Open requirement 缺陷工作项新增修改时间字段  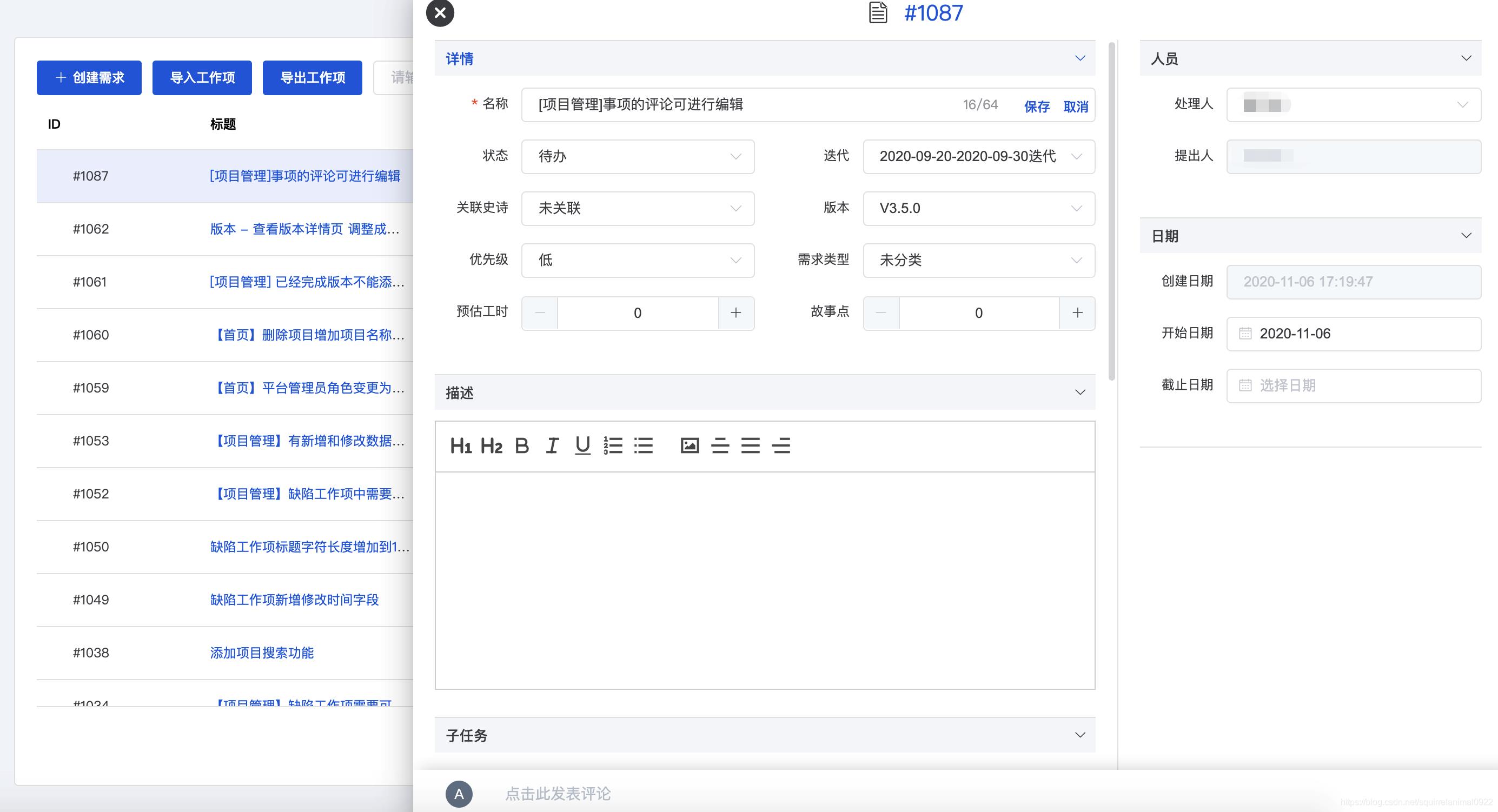pyautogui.click(x=294, y=600)
